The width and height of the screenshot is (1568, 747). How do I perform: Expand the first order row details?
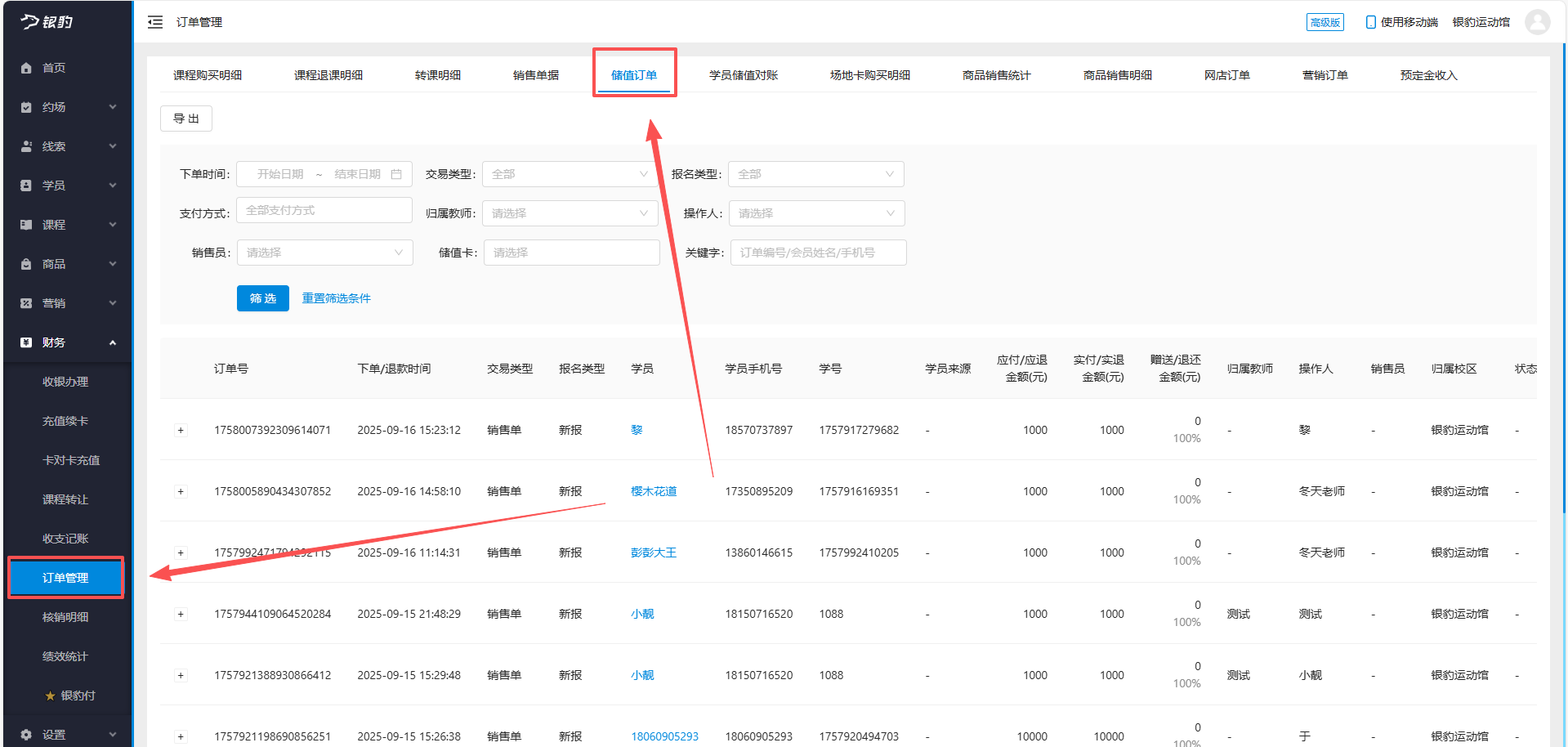(x=181, y=429)
